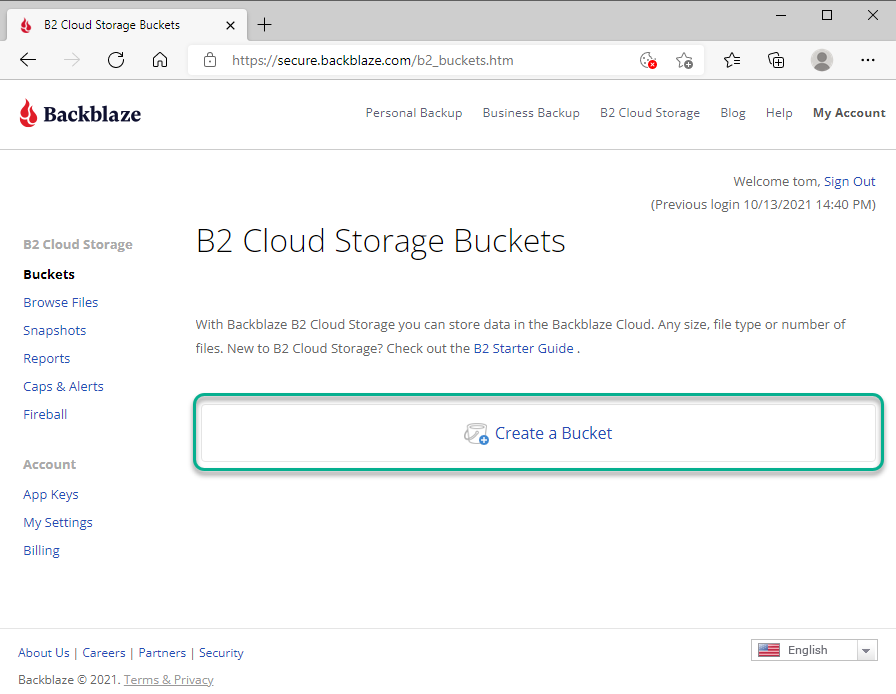
Task: Select the B2 Cloud Storage Buckets browser tab
Action: pyautogui.click(x=127, y=25)
